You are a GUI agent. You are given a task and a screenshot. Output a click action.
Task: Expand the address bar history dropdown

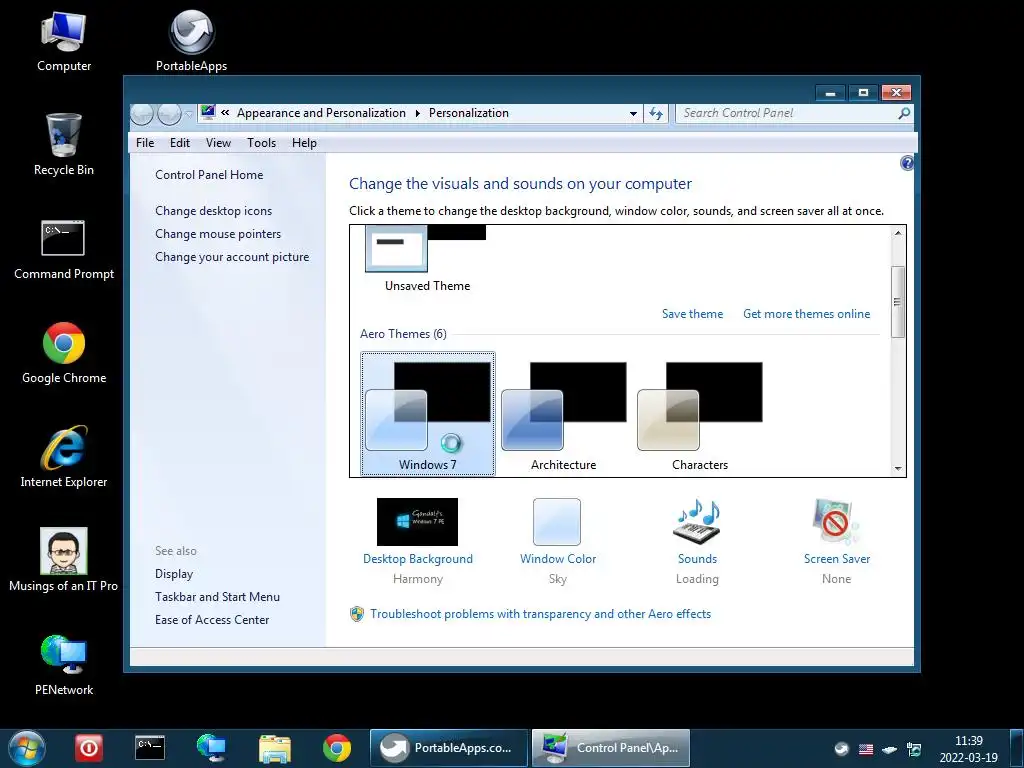pyautogui.click(x=633, y=114)
